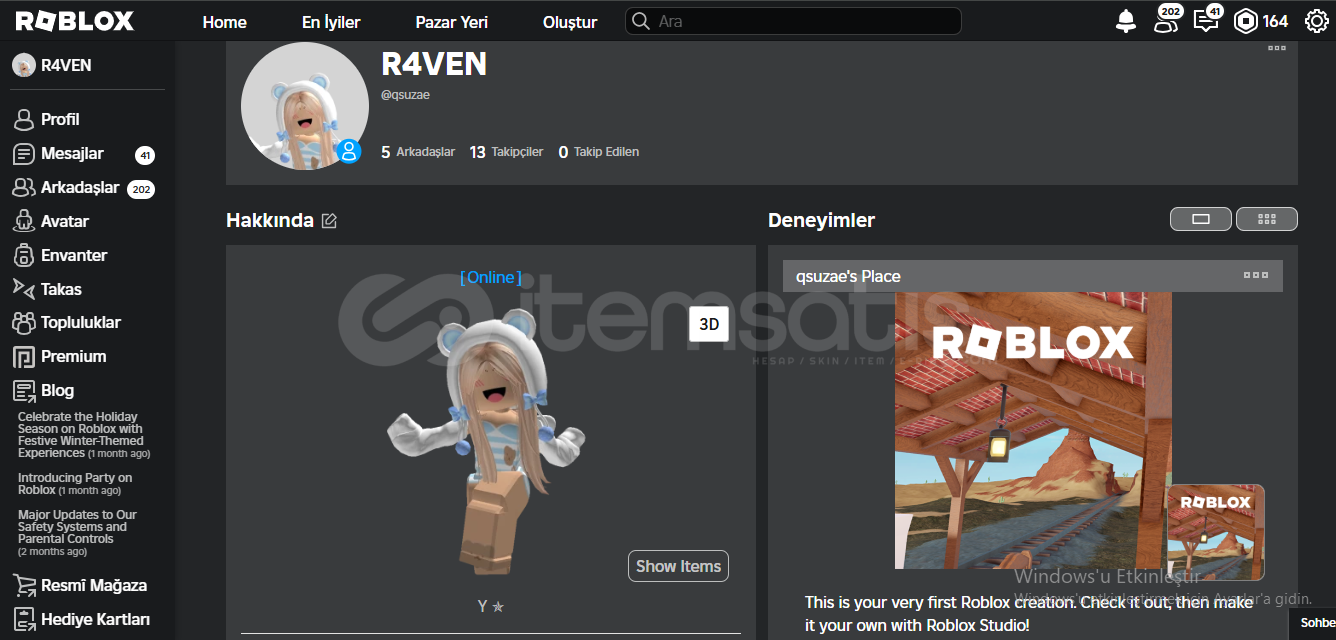Open the three-dot menu on the profile header
Viewport: 1336px width, 640px height.
click(1277, 48)
